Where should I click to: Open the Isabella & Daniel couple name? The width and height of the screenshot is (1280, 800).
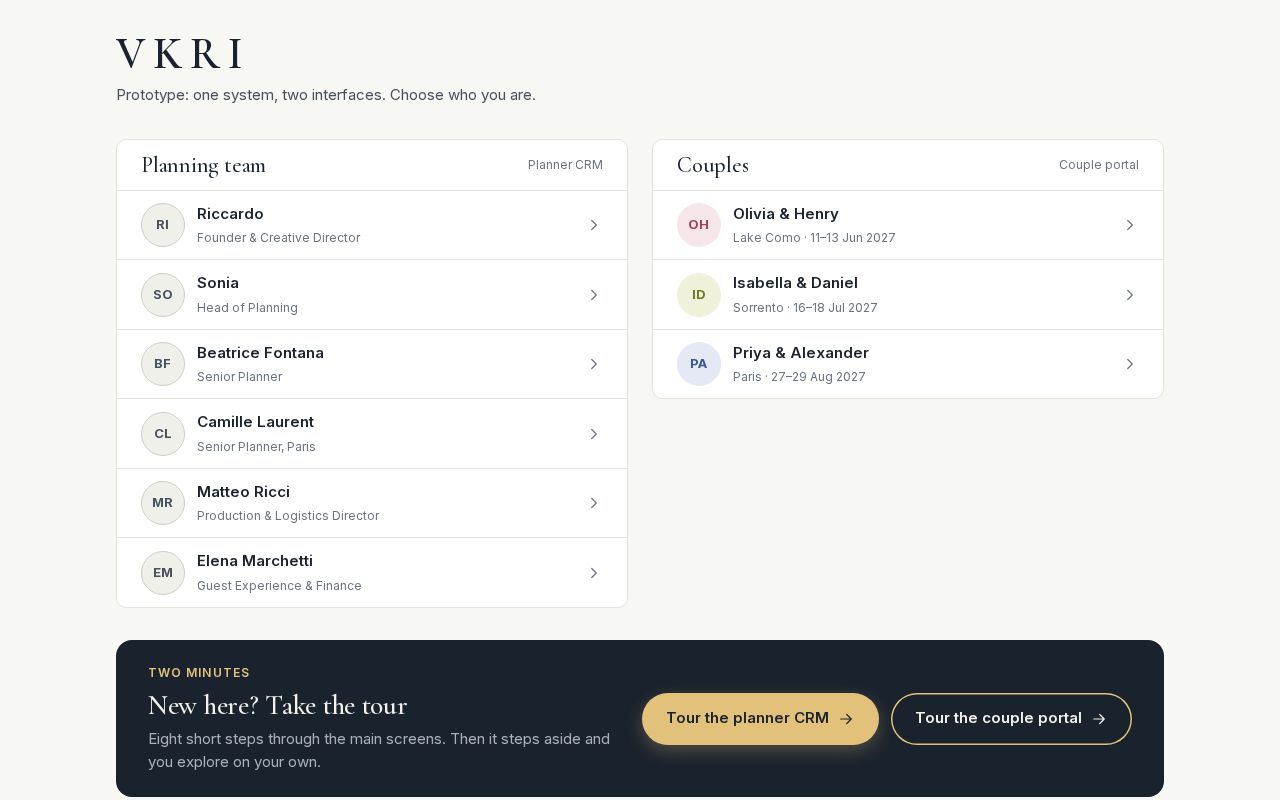pyautogui.click(x=795, y=283)
